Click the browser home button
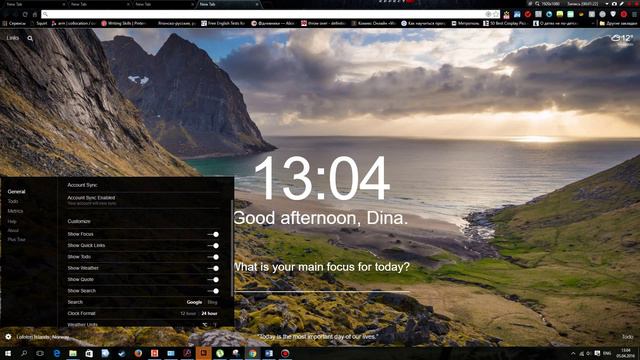 point(35,14)
